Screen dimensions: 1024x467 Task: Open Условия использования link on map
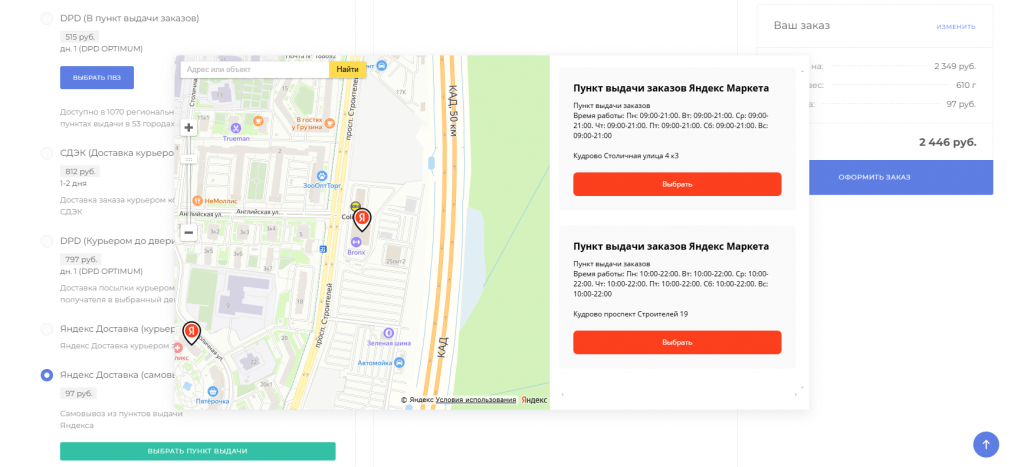[x=475, y=400]
